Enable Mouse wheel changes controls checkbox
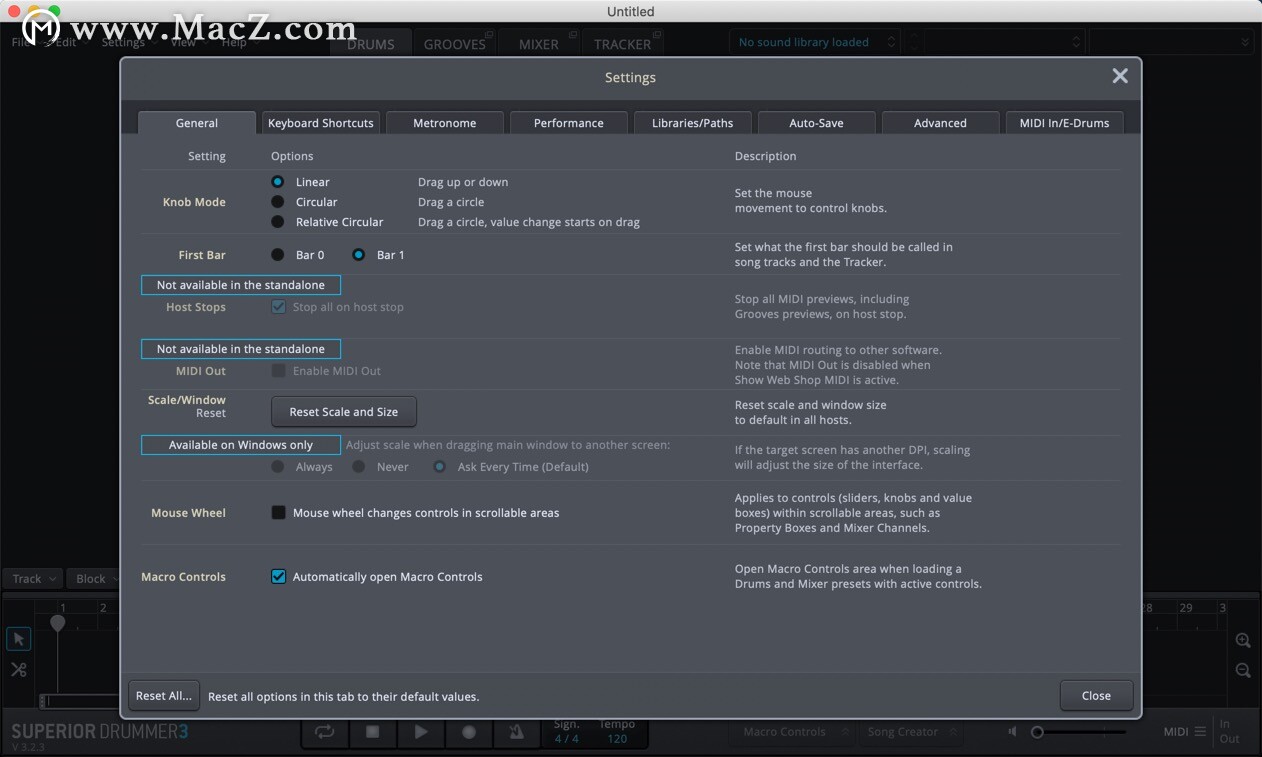Image resolution: width=1262 pixels, height=757 pixels. pos(279,513)
